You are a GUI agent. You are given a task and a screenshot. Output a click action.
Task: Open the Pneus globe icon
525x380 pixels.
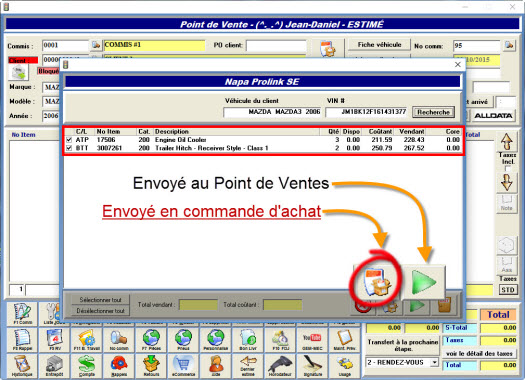(x=183, y=340)
